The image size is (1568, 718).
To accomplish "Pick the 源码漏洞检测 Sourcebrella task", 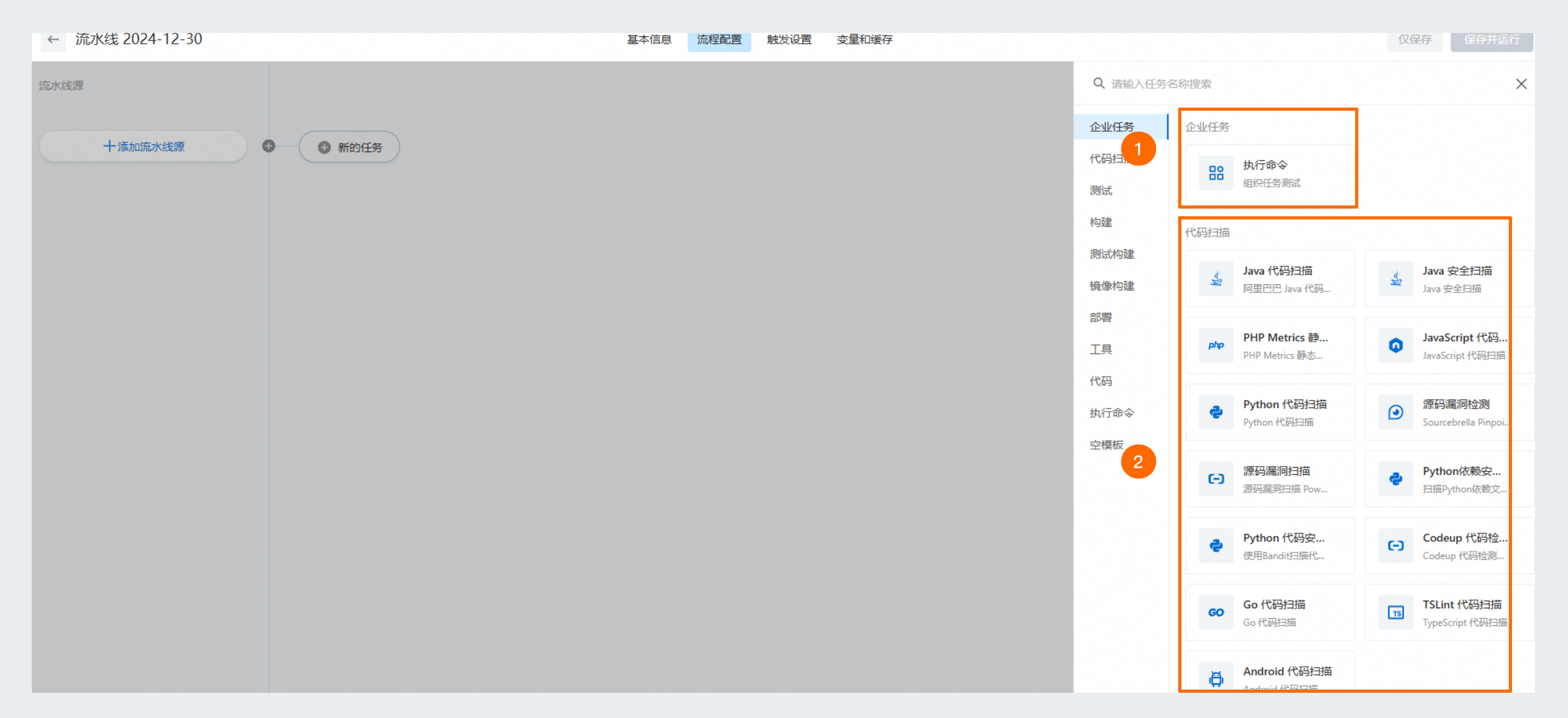I will pyautogui.click(x=1449, y=412).
